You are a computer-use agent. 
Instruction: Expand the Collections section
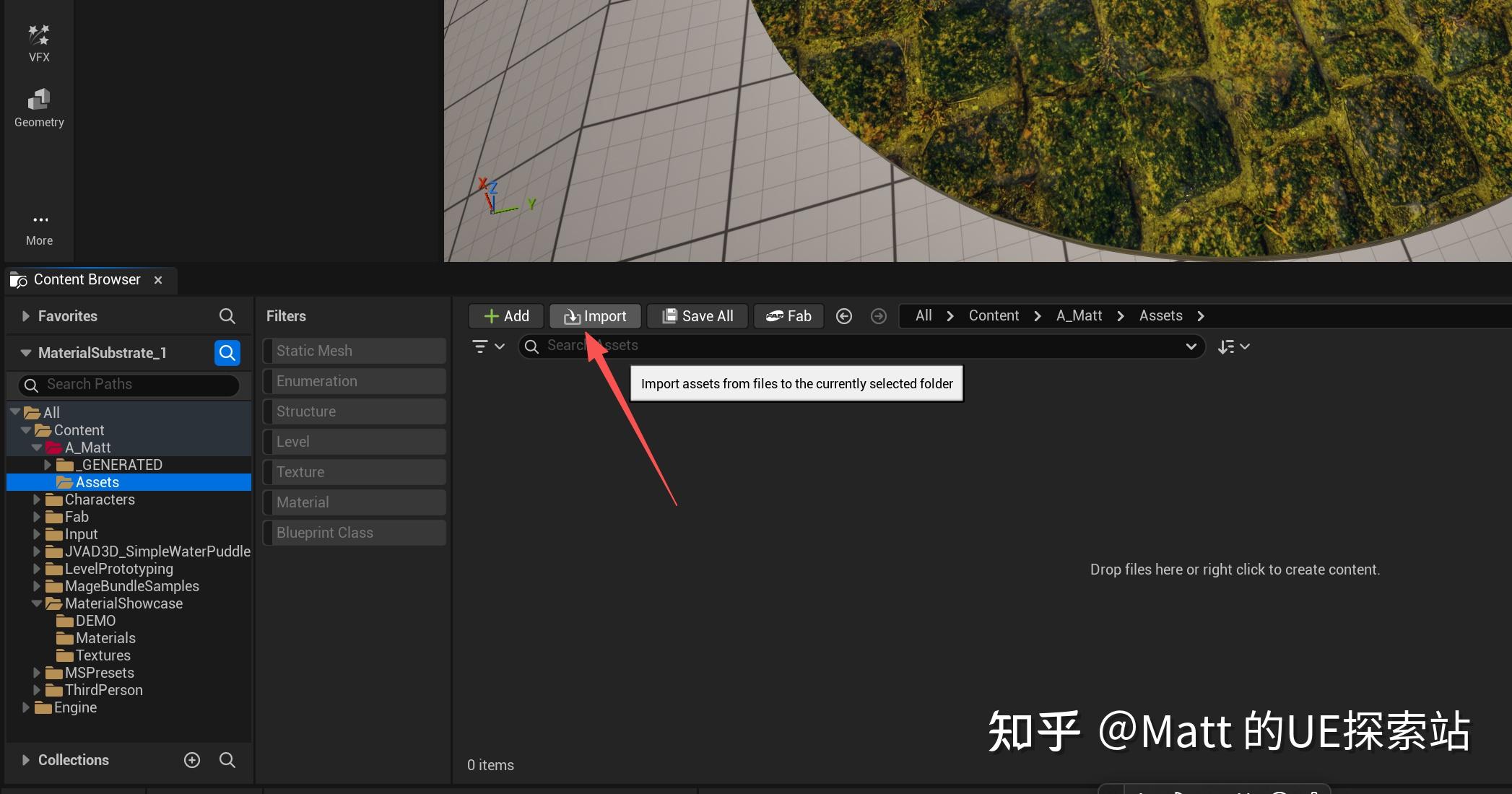[26, 759]
